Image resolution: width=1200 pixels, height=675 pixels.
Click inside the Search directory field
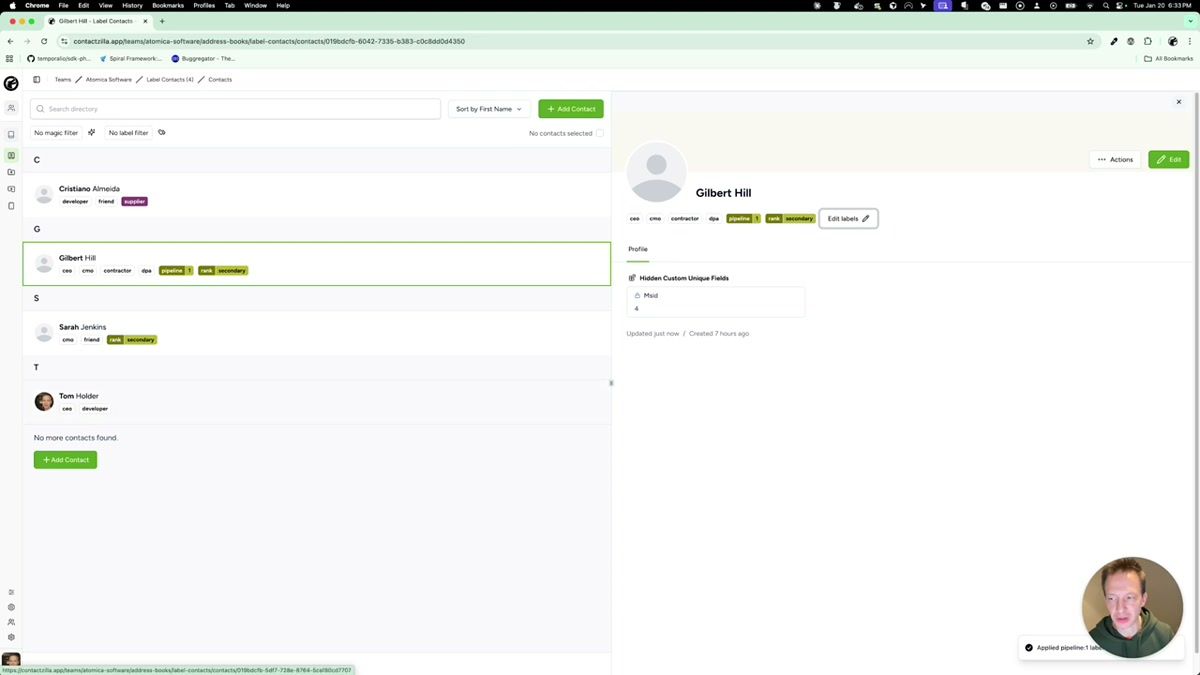click(235, 108)
